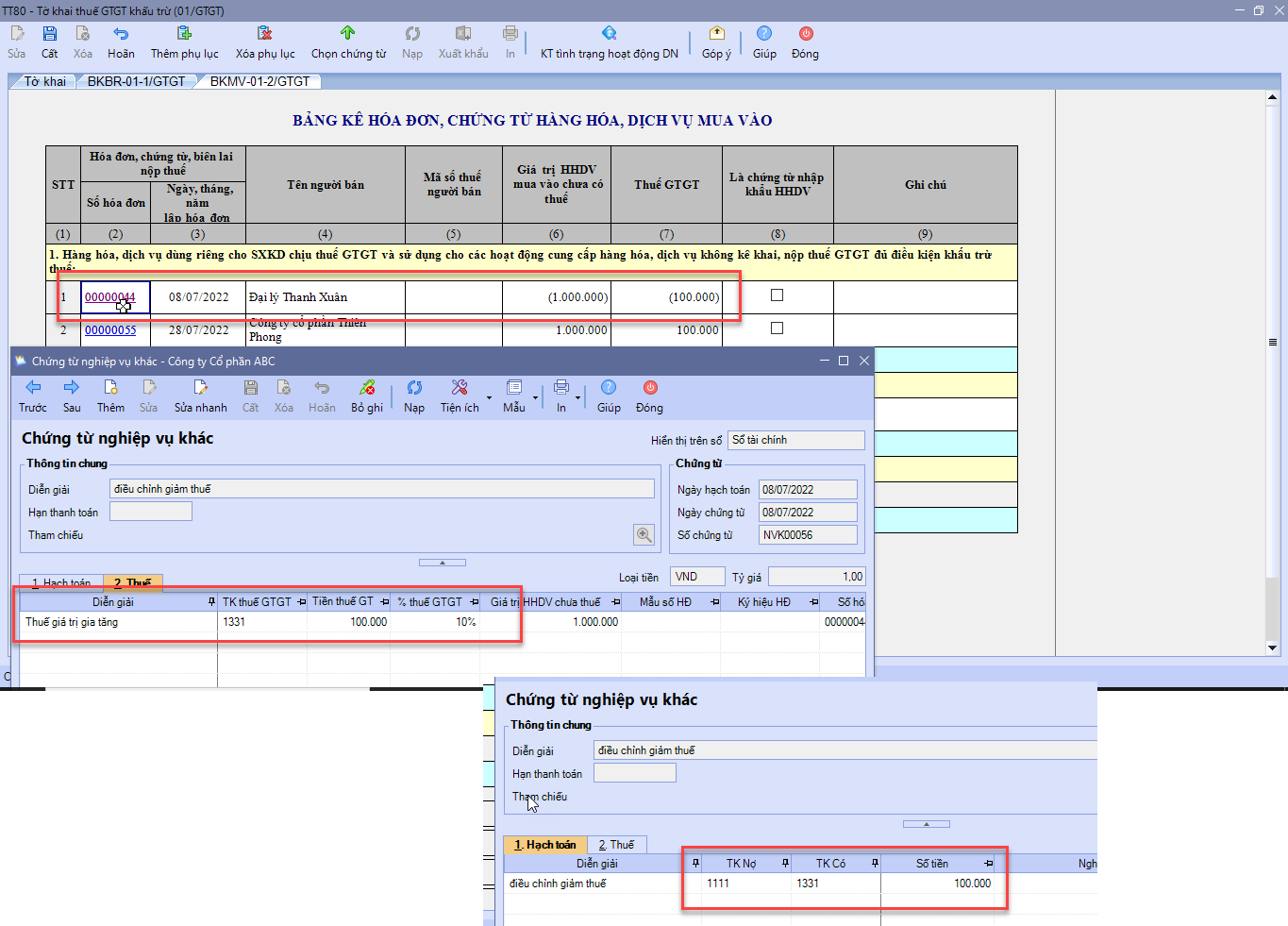Image resolution: width=1288 pixels, height=926 pixels.
Task: Click Diễn giải field in voucher window
Action: pyautogui.click(x=382, y=489)
